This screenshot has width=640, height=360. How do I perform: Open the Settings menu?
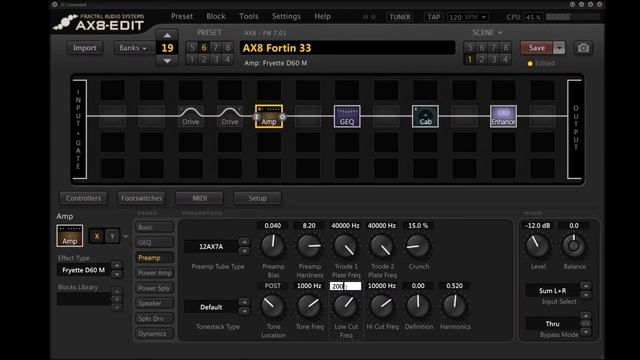click(286, 16)
